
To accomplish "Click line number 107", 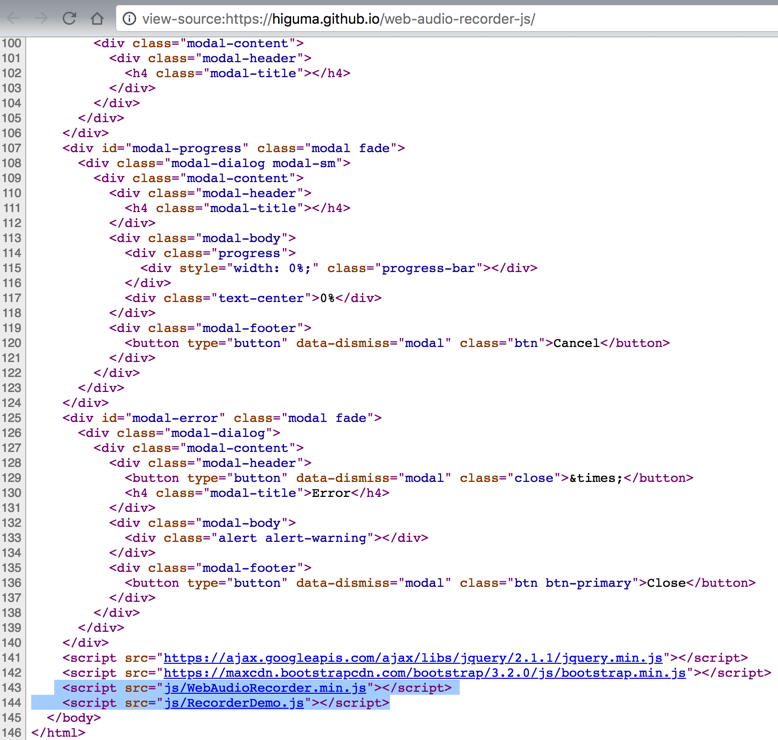I will tap(11, 148).
